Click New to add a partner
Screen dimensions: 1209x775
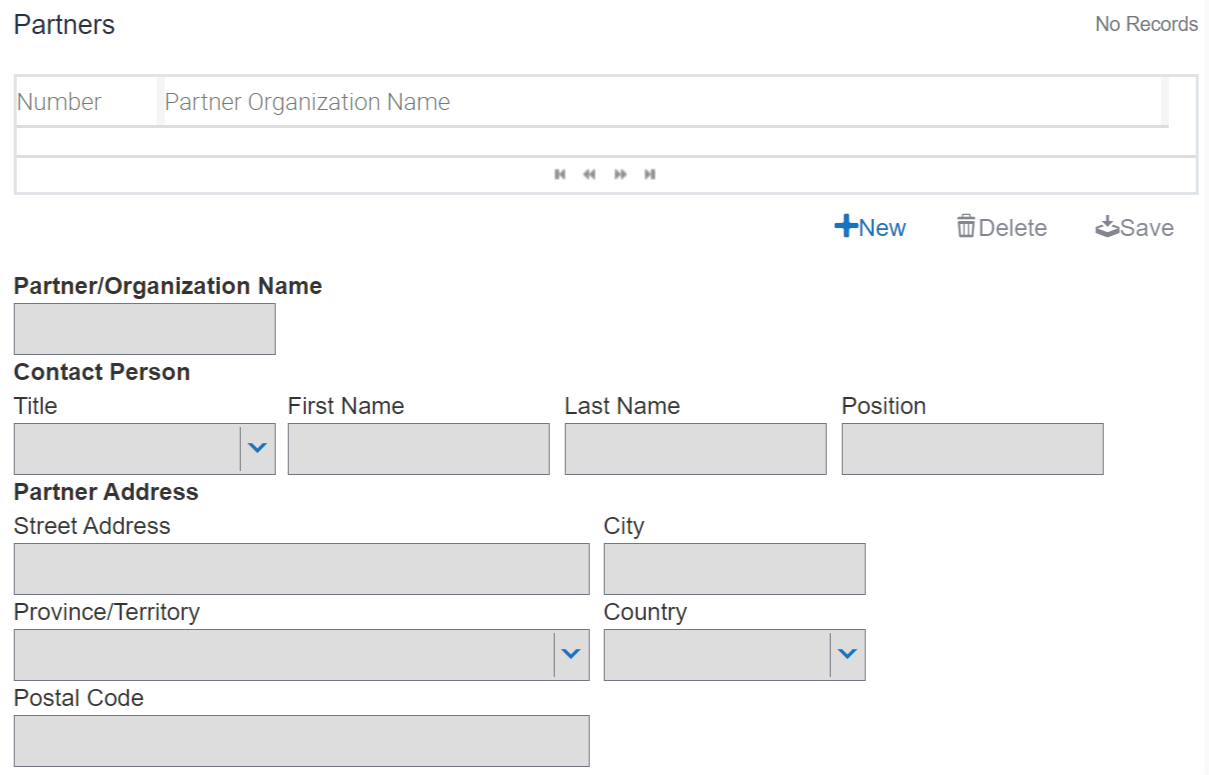pyautogui.click(x=870, y=228)
